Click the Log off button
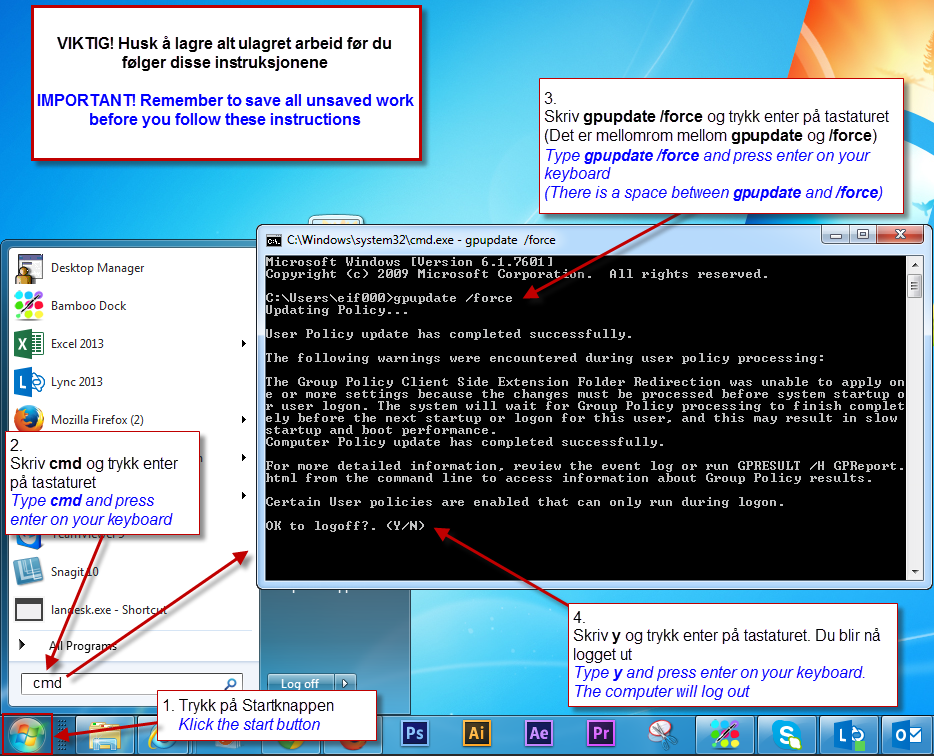 (300, 683)
